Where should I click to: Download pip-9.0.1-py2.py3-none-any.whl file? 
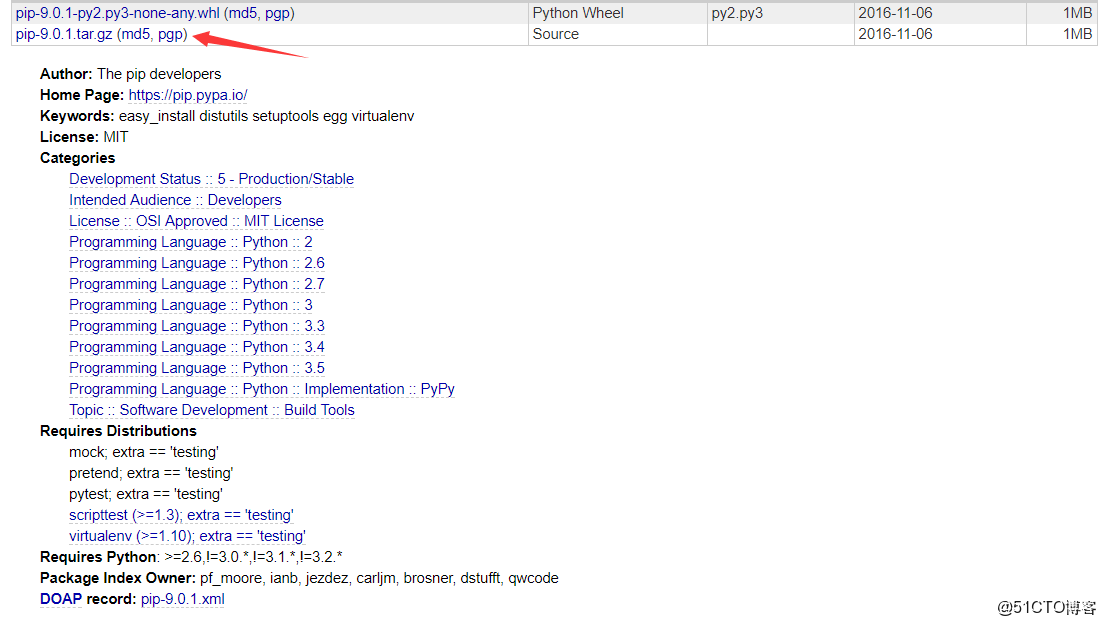tap(118, 13)
